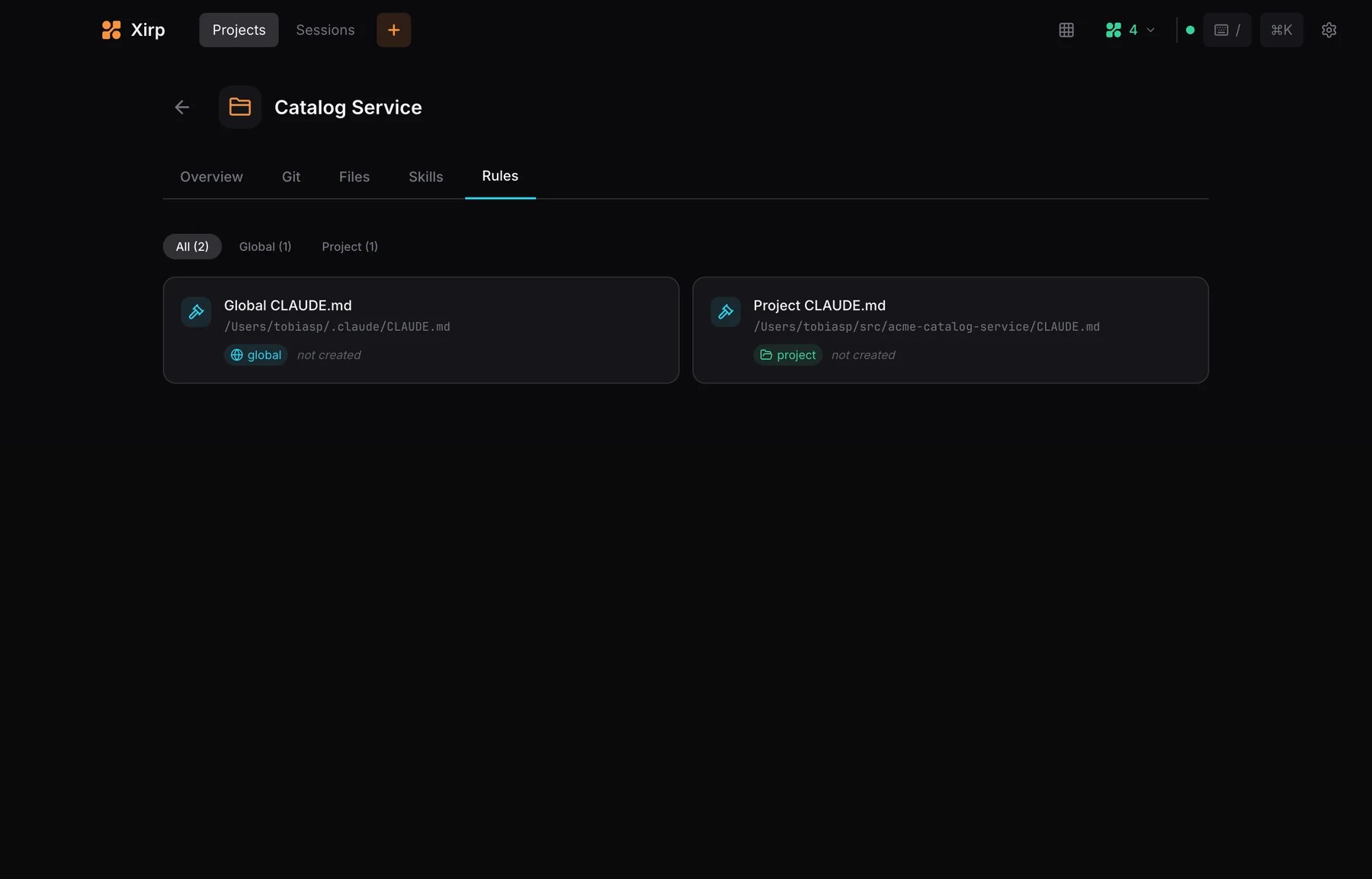Click 'not created' on Project card
Screen dimensions: 1372x879
coord(864,355)
